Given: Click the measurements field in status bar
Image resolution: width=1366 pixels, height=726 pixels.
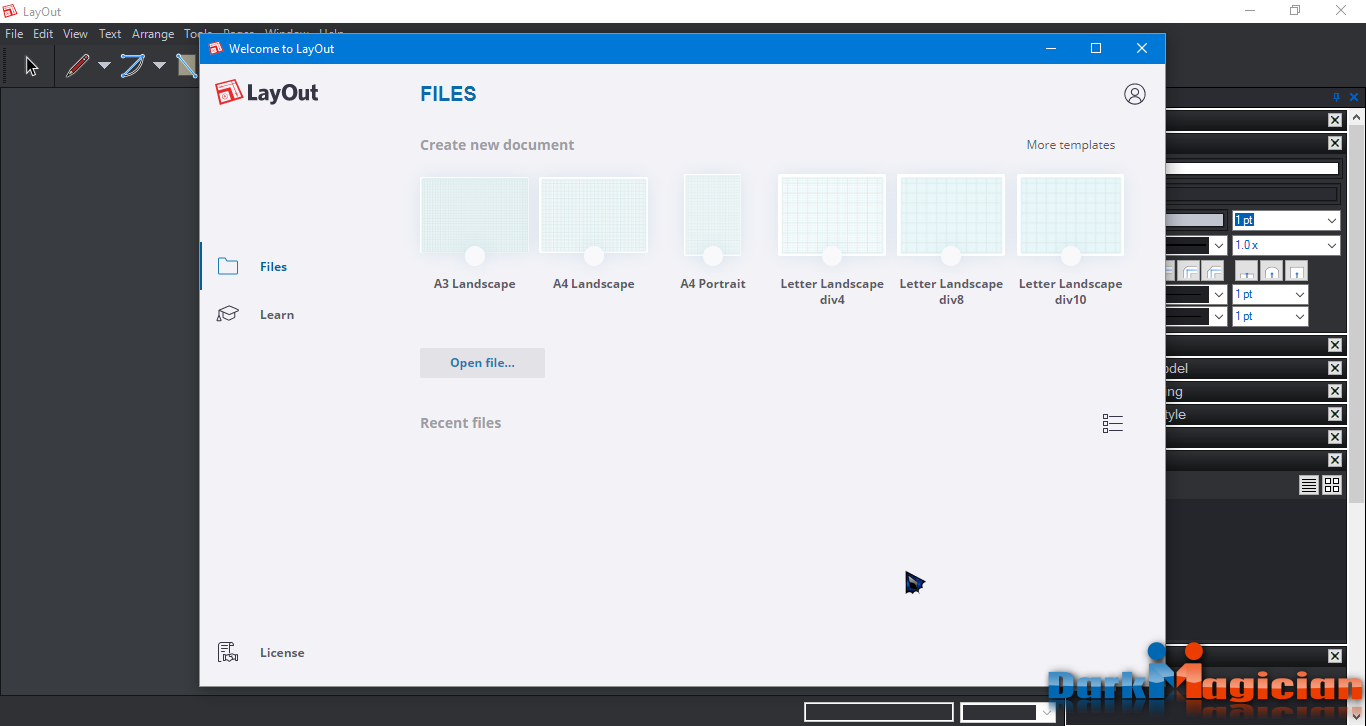Looking at the screenshot, I should pyautogui.click(x=879, y=712).
